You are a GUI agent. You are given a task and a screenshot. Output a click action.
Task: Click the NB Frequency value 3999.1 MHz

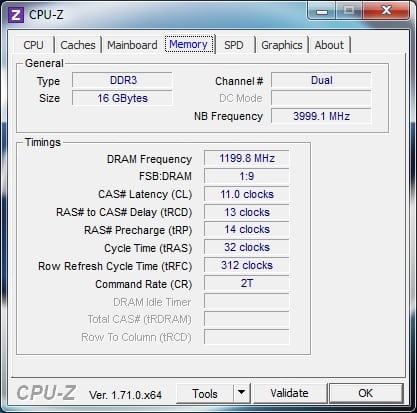[x=321, y=116]
